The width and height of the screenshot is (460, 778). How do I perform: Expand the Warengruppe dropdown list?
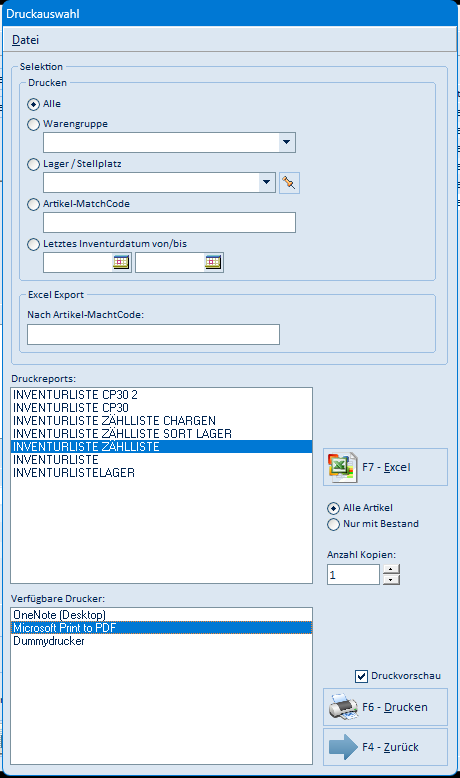point(286,142)
